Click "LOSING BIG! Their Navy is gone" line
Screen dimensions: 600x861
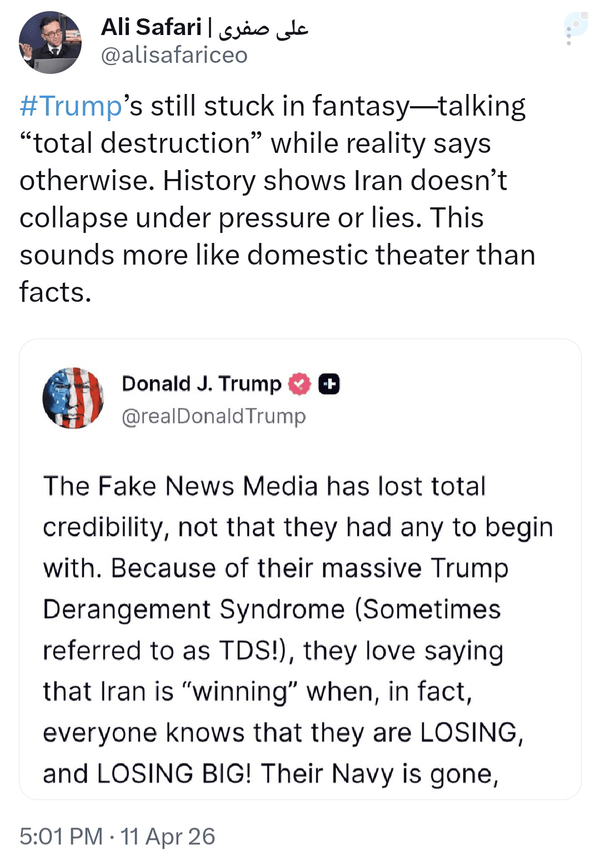297,774
